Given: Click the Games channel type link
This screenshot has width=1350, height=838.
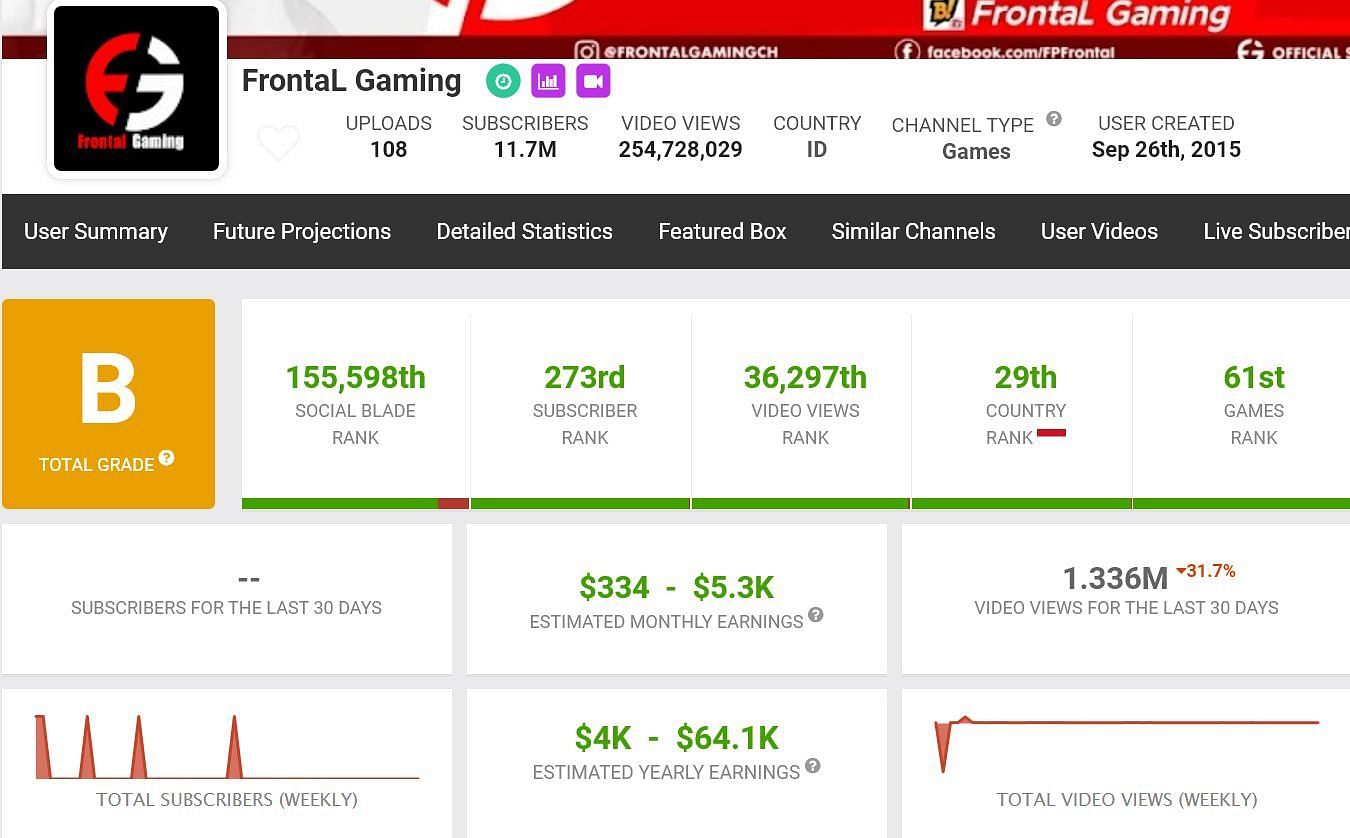Looking at the screenshot, I should [976, 152].
